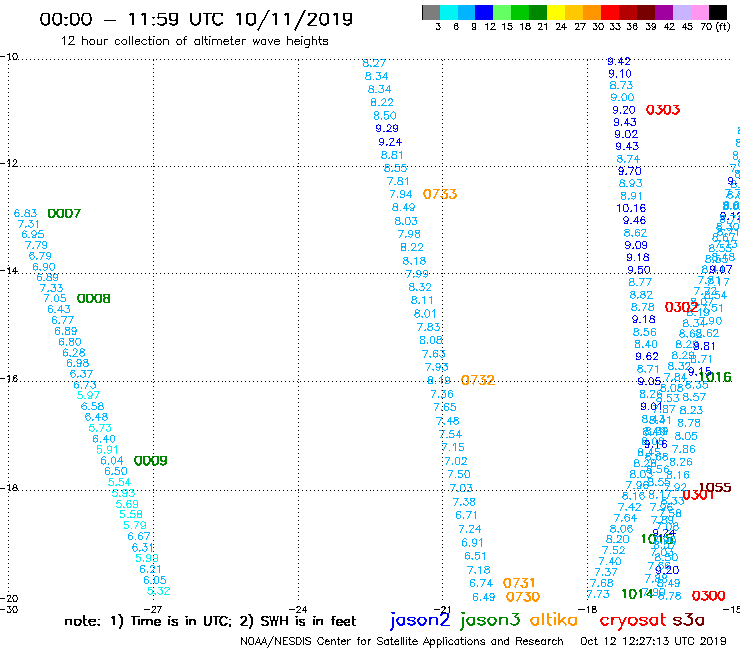Click the green time stamp '0007'
The image size is (740, 650).
(64, 213)
